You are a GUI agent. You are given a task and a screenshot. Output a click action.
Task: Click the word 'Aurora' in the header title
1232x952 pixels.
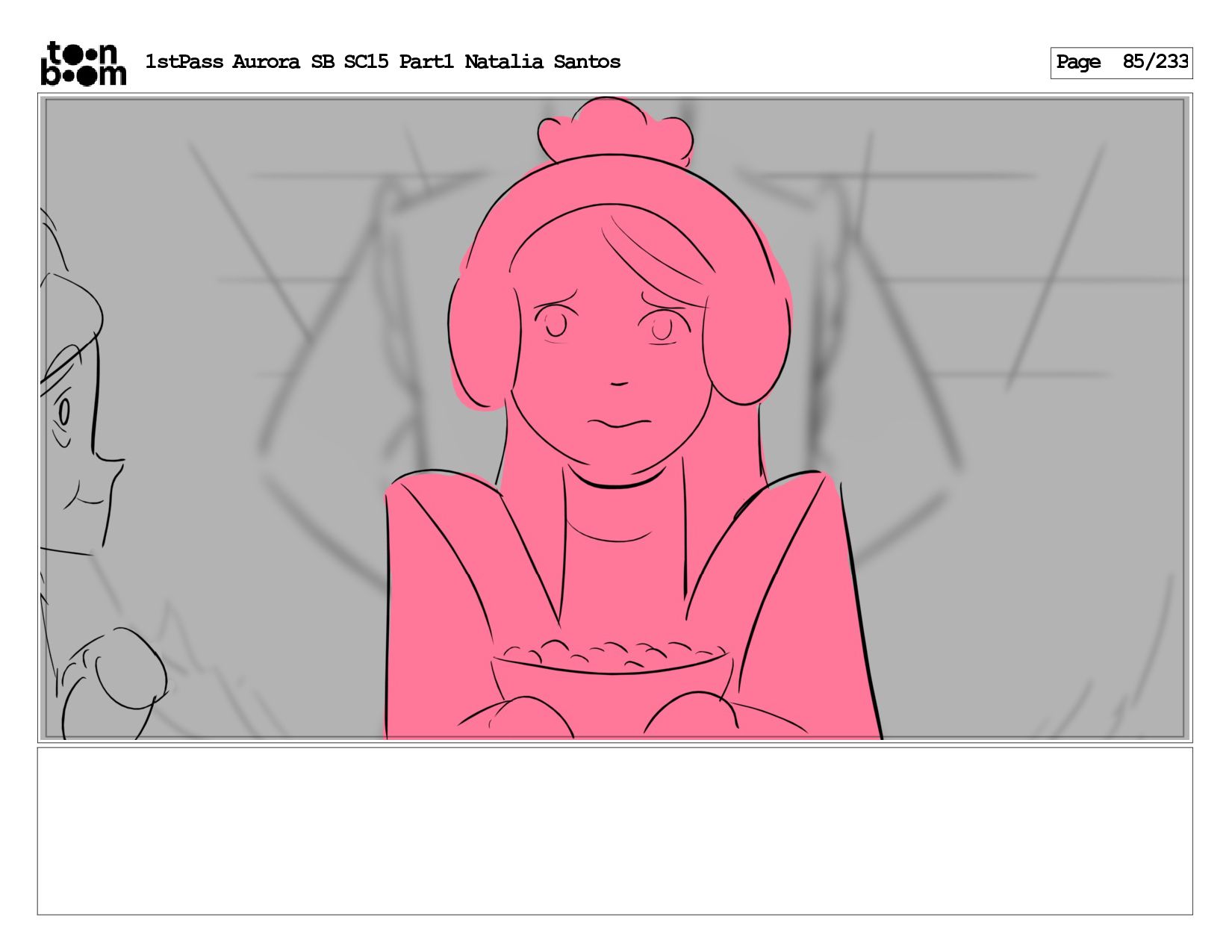267,62
